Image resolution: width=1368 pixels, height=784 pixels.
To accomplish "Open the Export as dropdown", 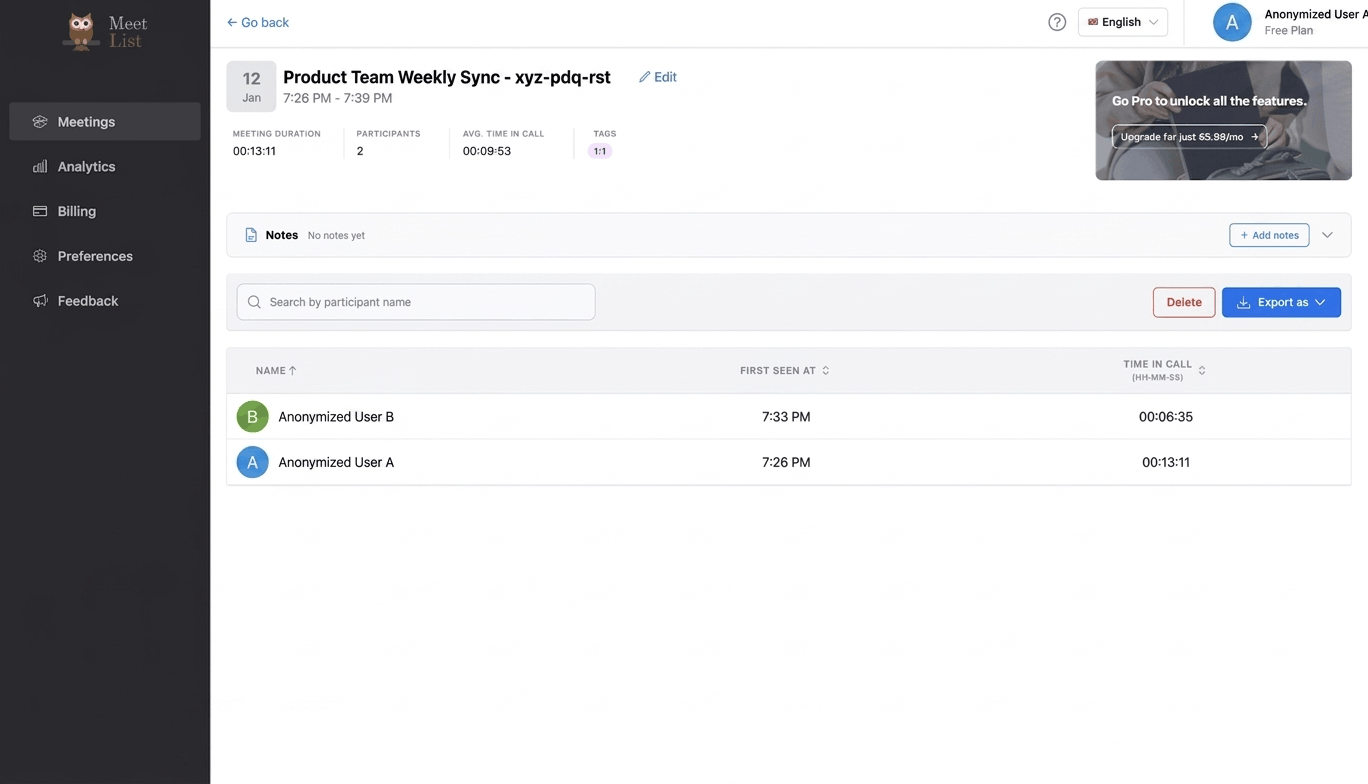I will pos(1281,302).
